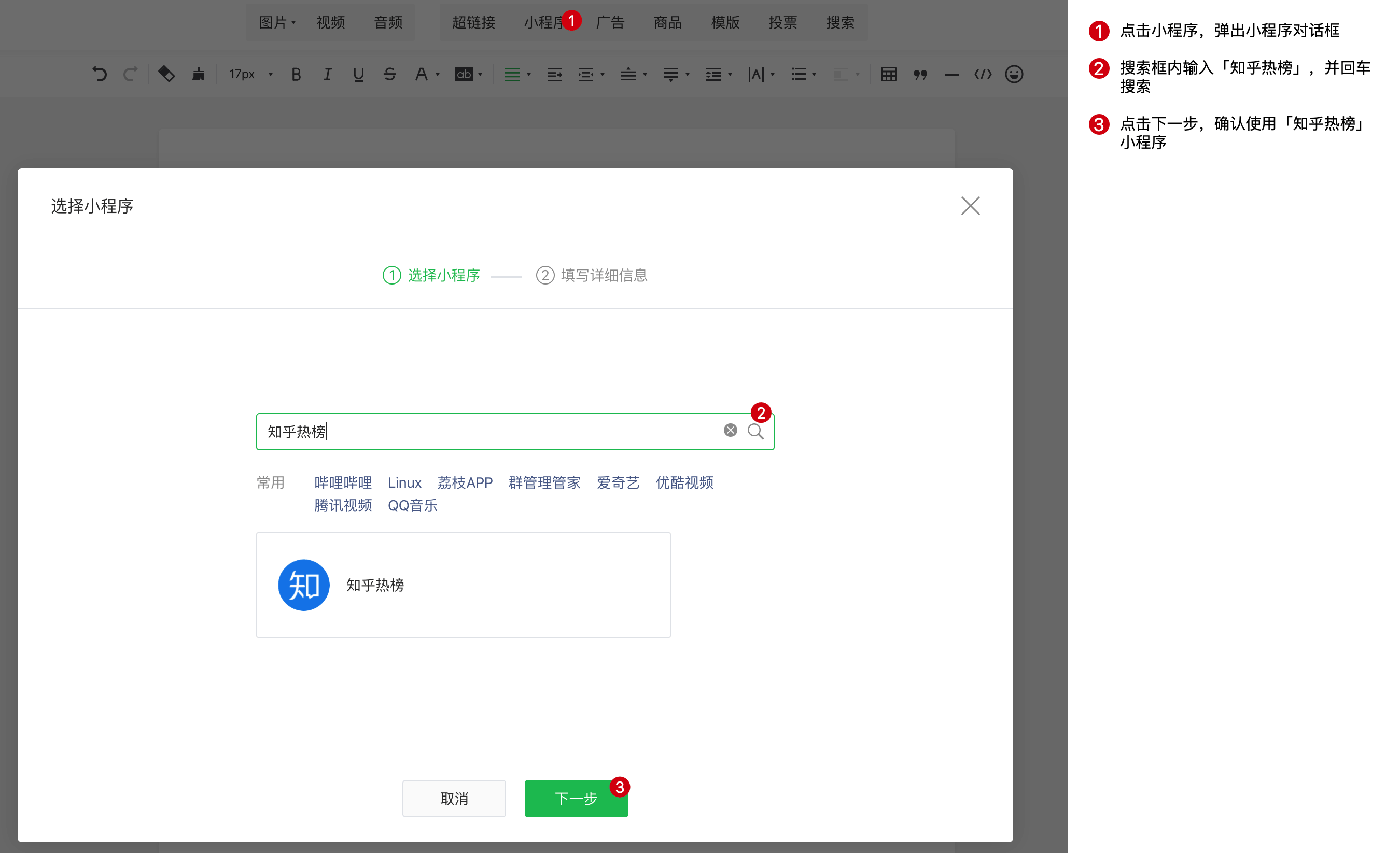
Task: Toggle bold formatting
Action: pos(296,75)
